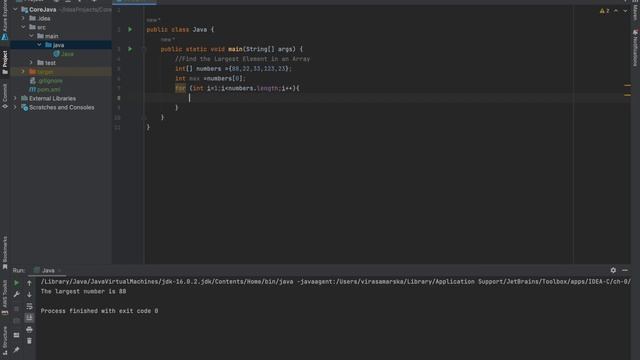
Task: Place cursor on the for loop line
Action: tap(237, 88)
